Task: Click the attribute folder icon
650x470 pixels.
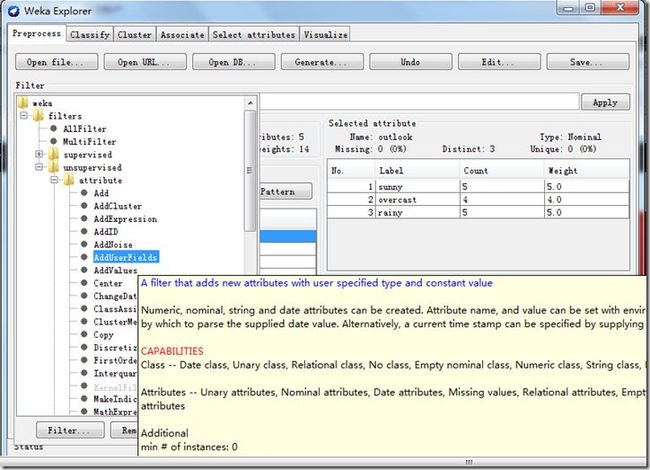Action: (69, 180)
